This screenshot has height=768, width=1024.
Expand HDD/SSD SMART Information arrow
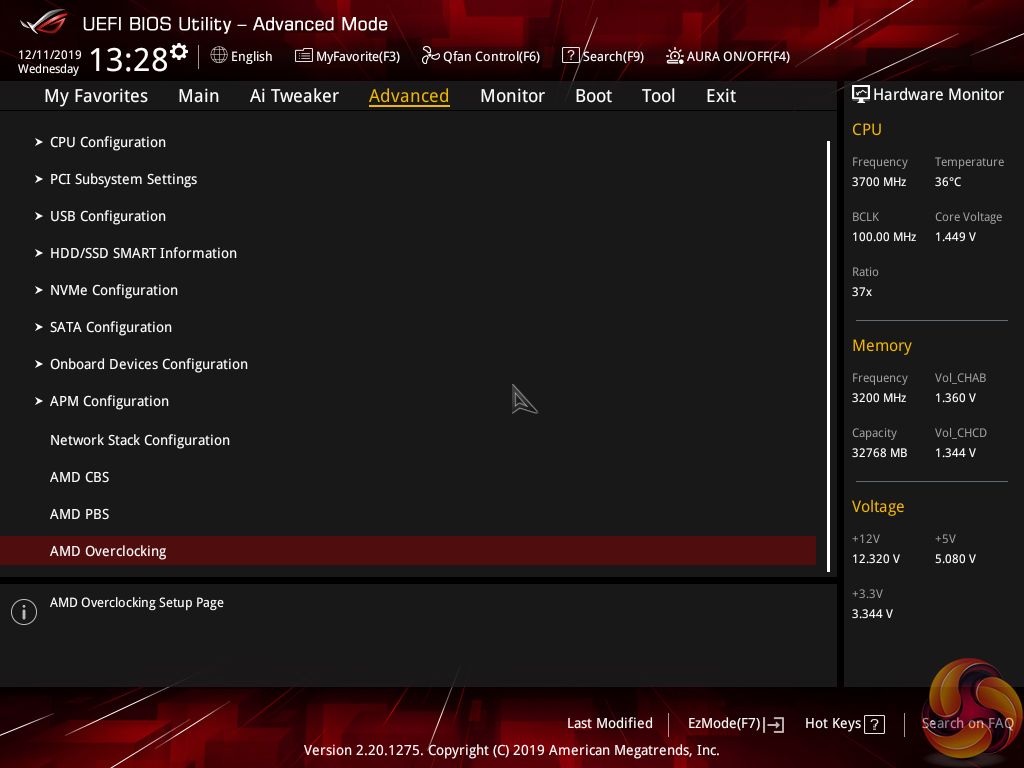(x=39, y=253)
